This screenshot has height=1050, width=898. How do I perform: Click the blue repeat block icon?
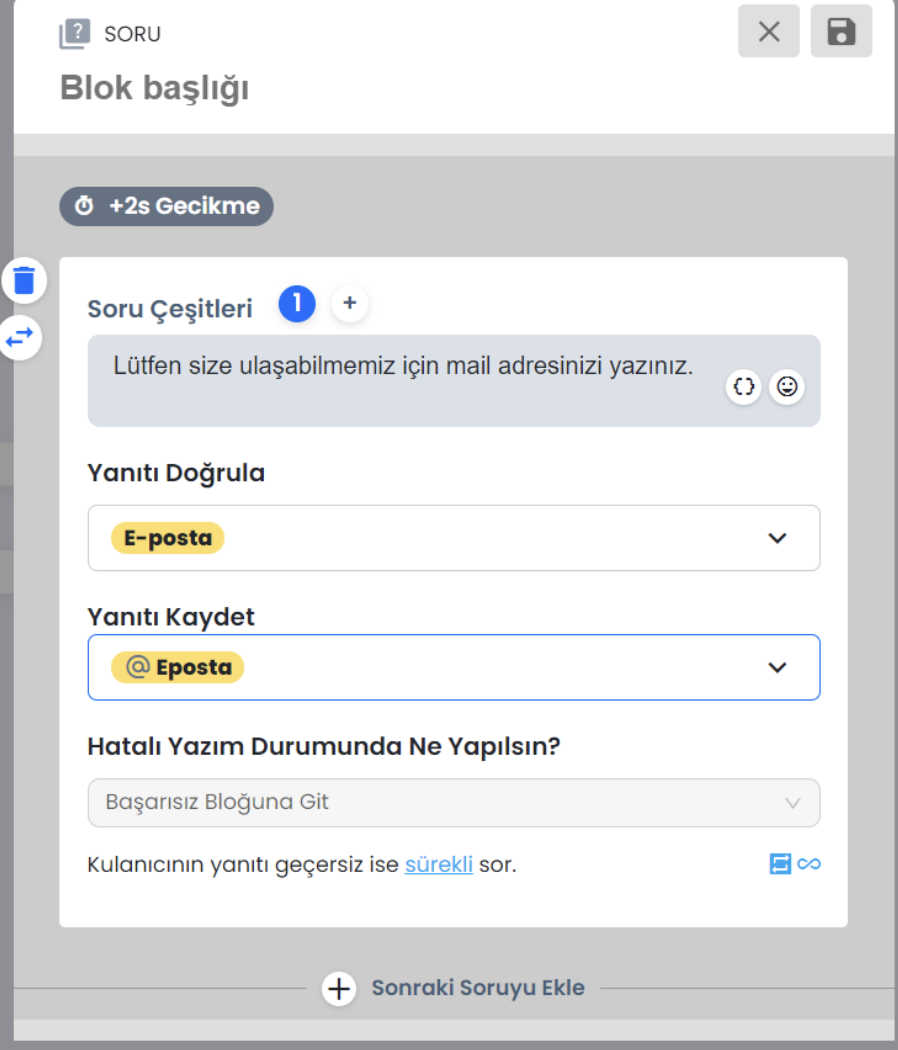point(780,864)
